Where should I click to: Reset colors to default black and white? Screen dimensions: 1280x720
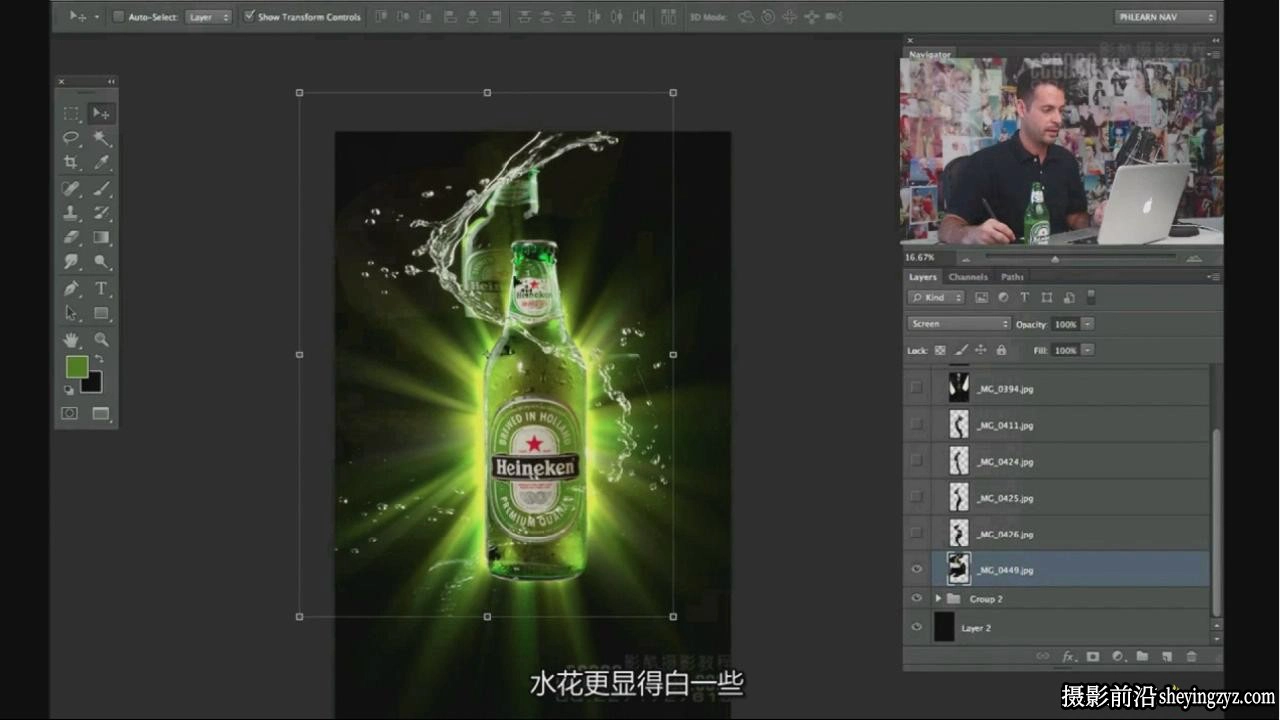69,389
